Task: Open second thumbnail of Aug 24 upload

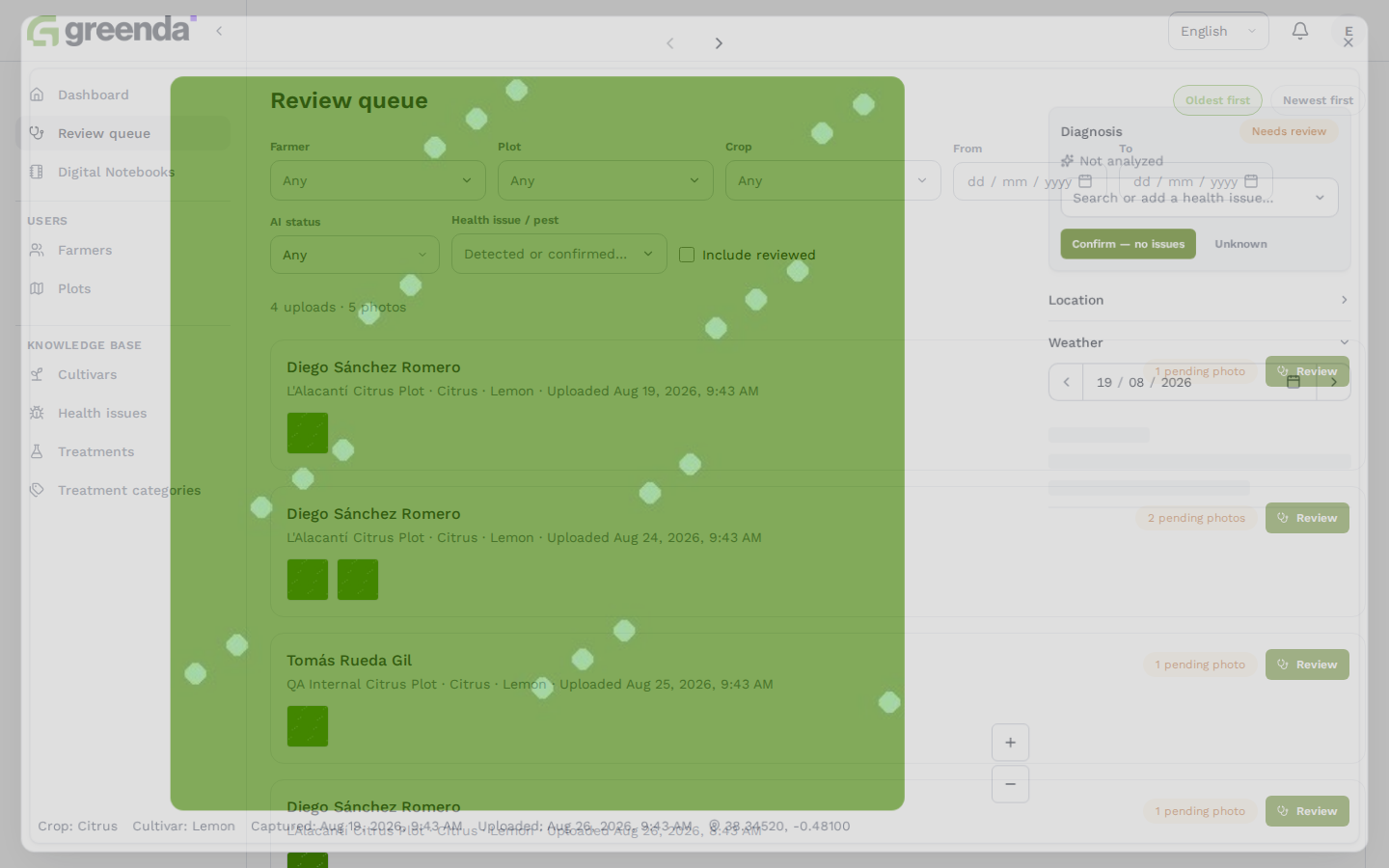Action: (x=358, y=580)
